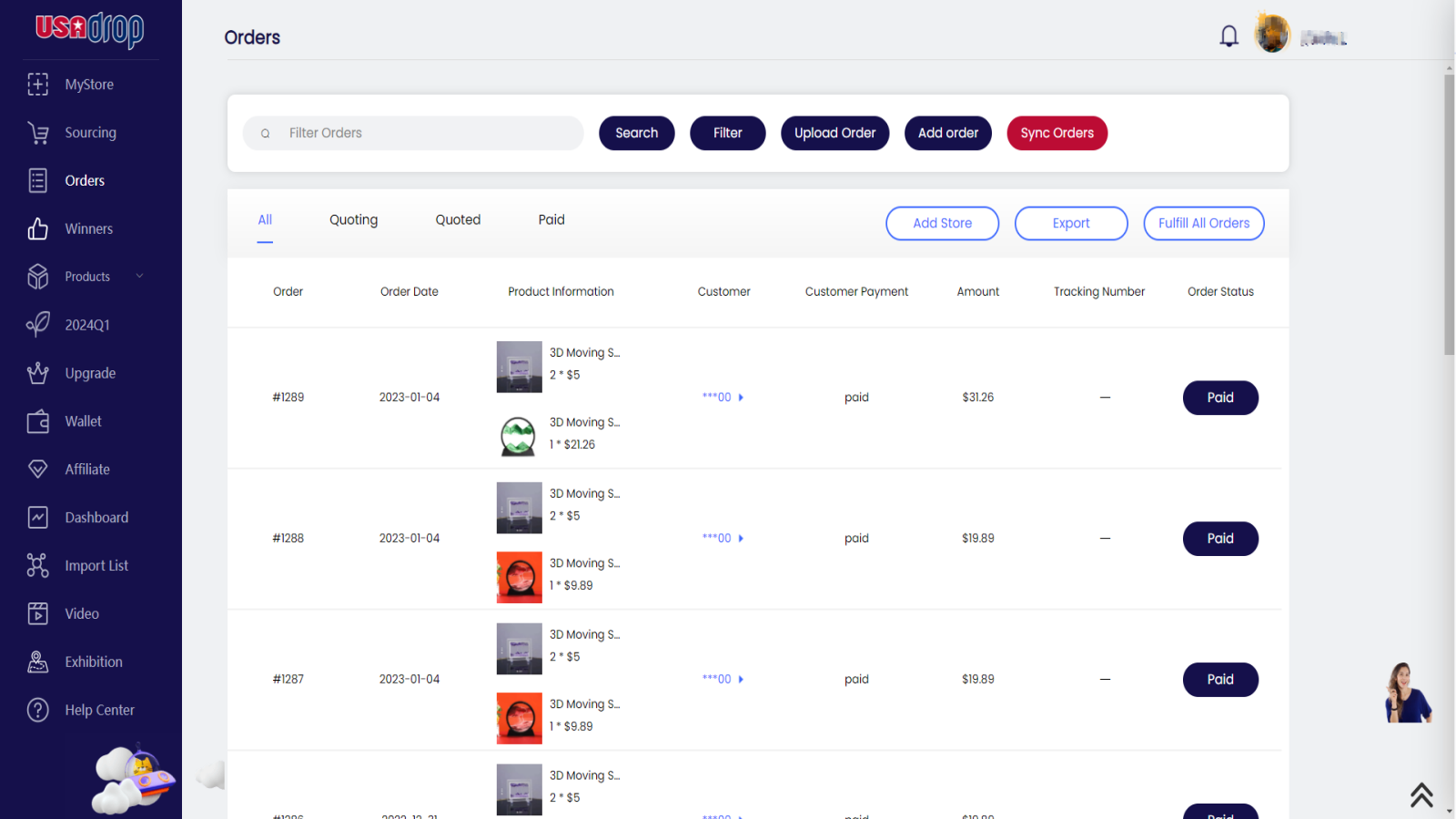Expand customer details for order #1287
Viewport: 1456px width, 819px height.
coord(741,680)
